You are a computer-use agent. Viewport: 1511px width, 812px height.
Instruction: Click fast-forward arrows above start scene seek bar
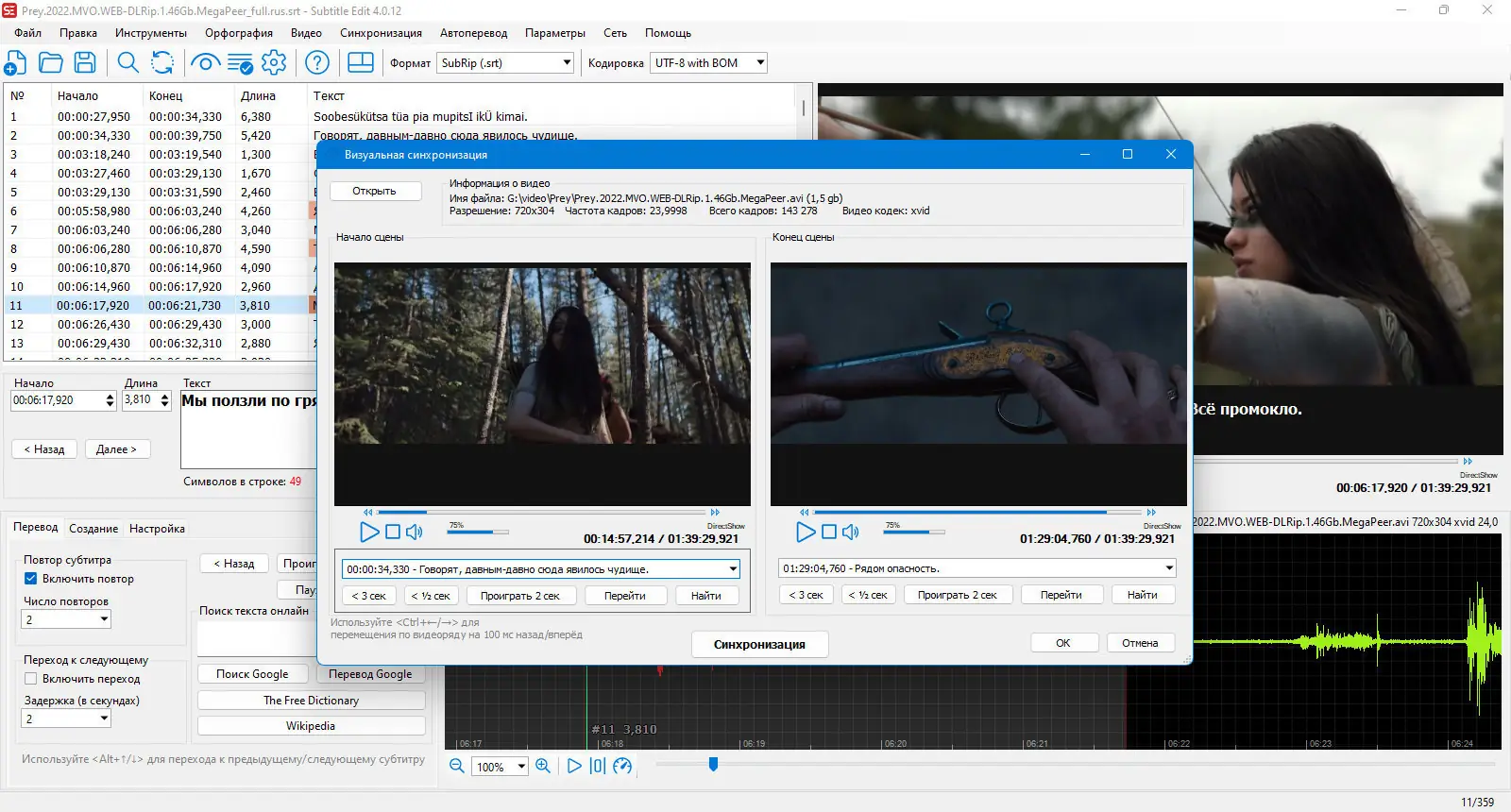pos(716,512)
